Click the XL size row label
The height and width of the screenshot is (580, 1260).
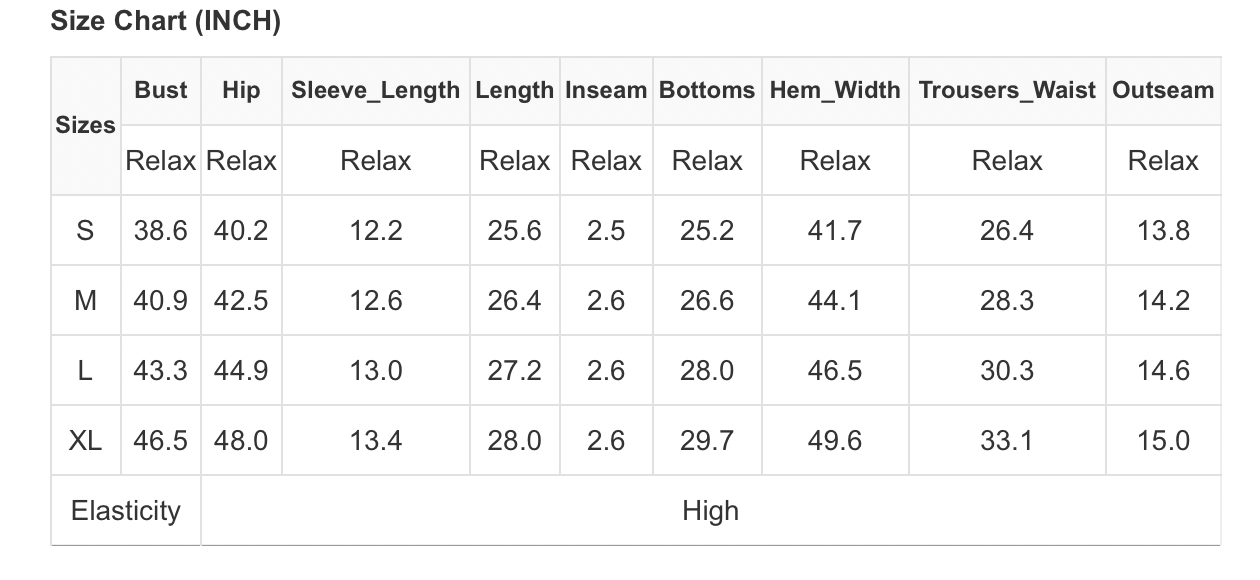click(x=85, y=441)
